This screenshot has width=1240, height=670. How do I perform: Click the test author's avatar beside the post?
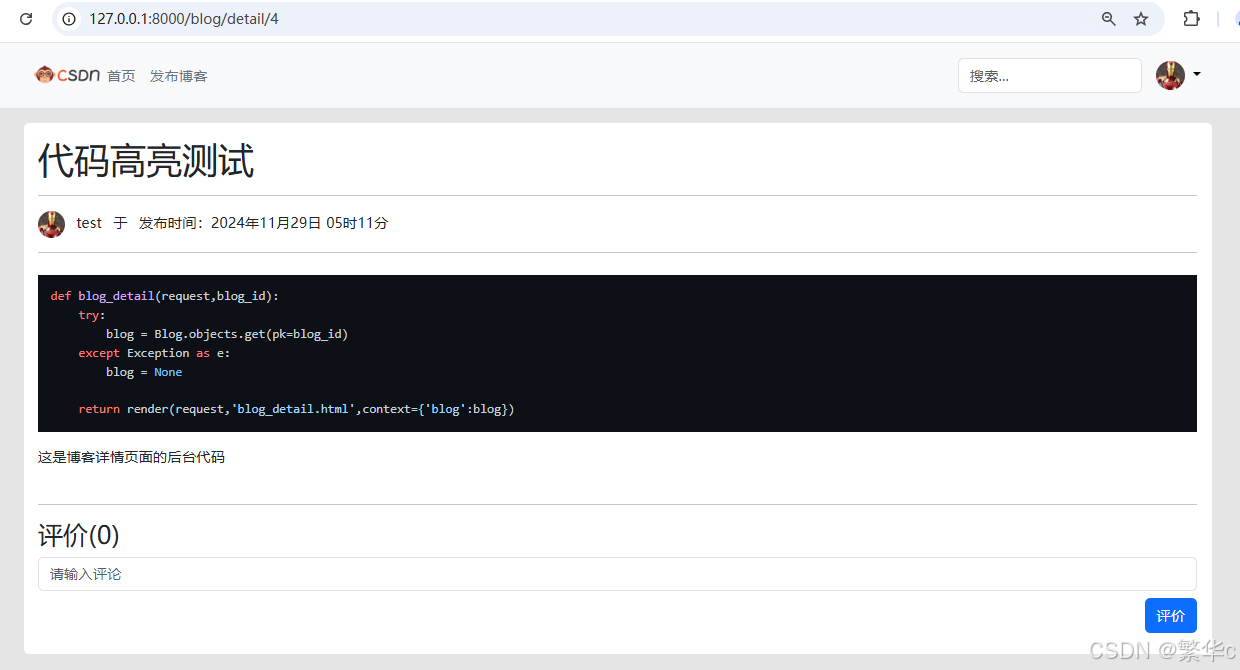tap(51, 223)
